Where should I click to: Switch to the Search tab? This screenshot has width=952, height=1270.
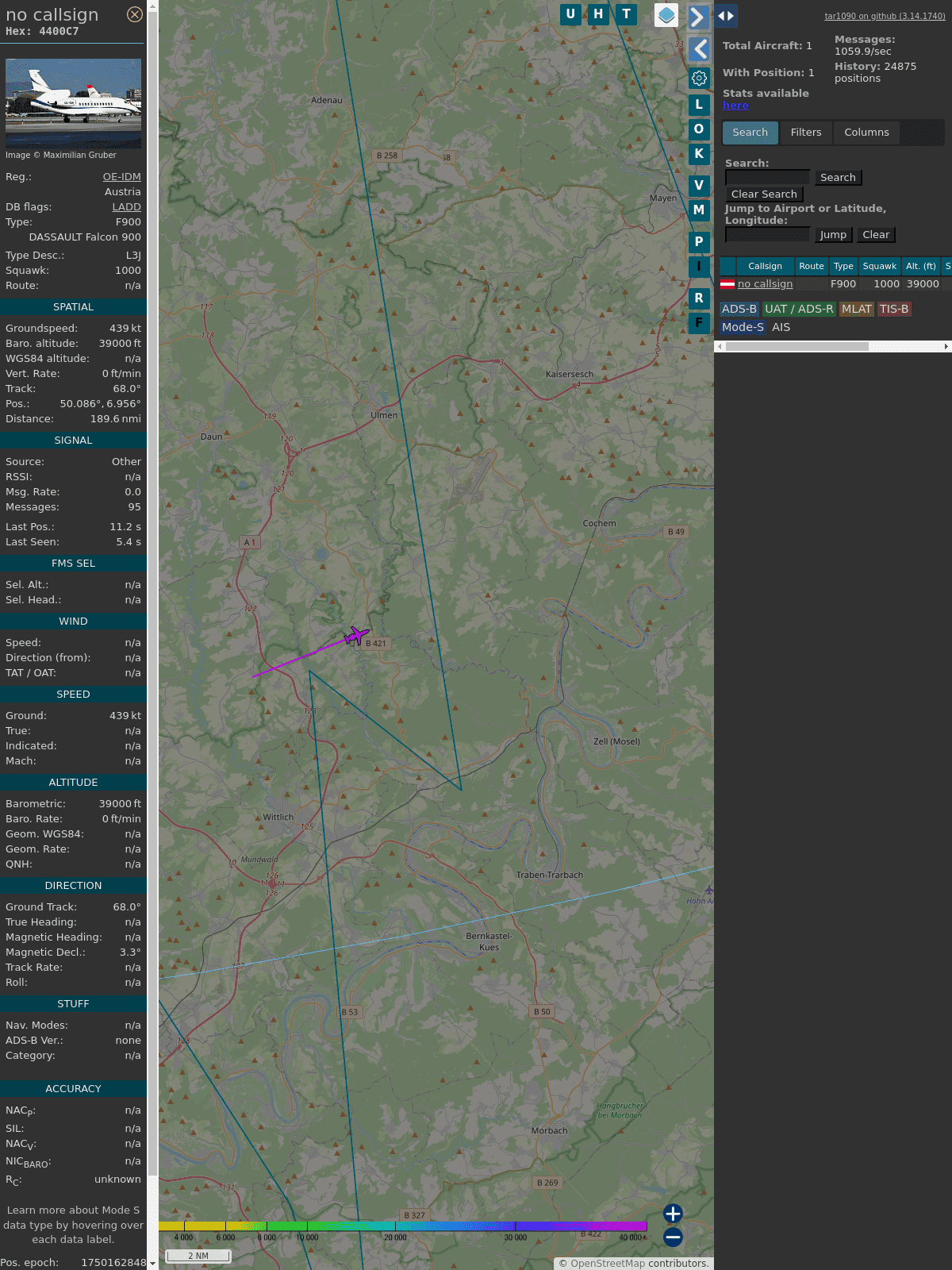(x=750, y=133)
